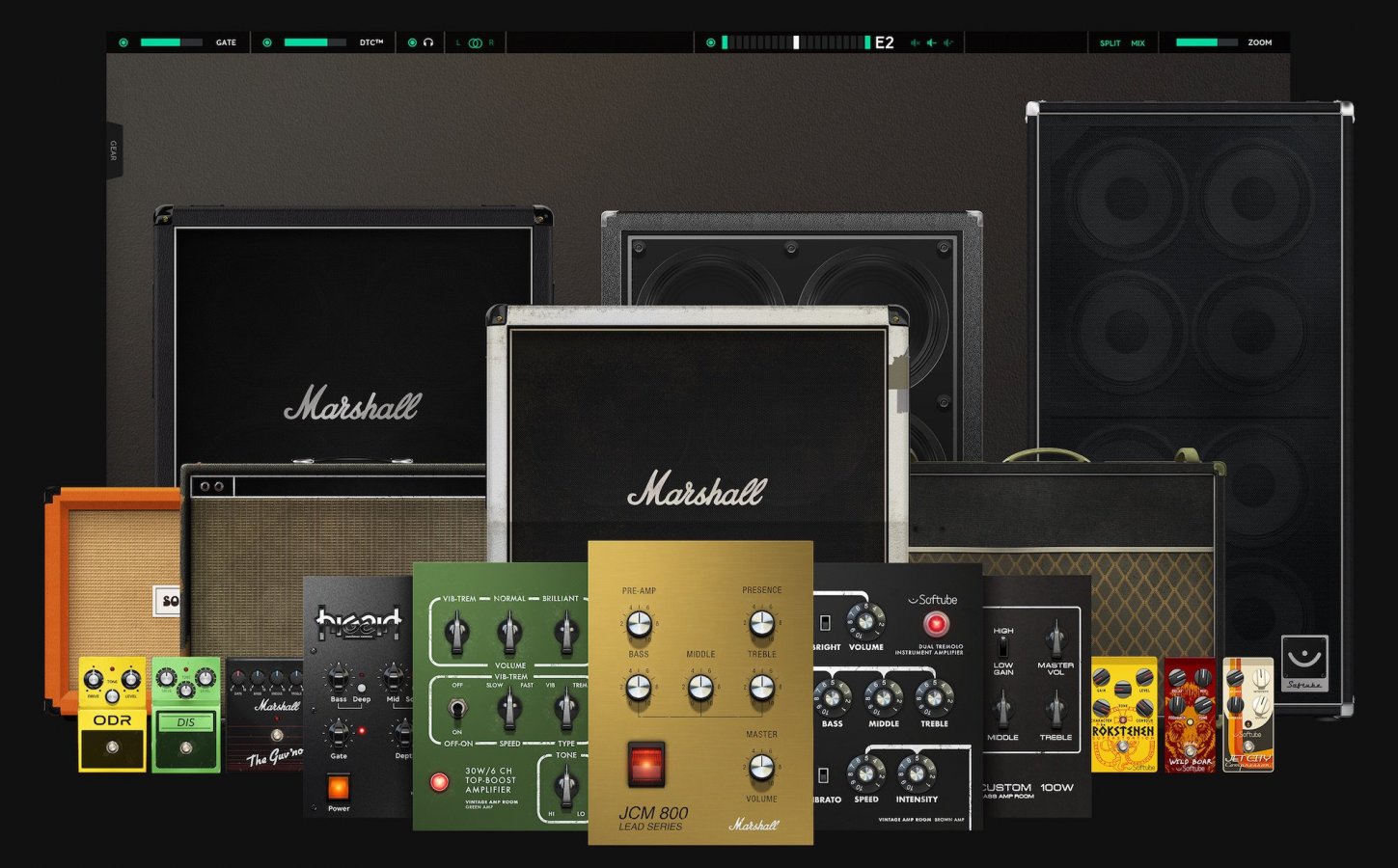Toggle the DTC power button in top bar

[x=267, y=42]
